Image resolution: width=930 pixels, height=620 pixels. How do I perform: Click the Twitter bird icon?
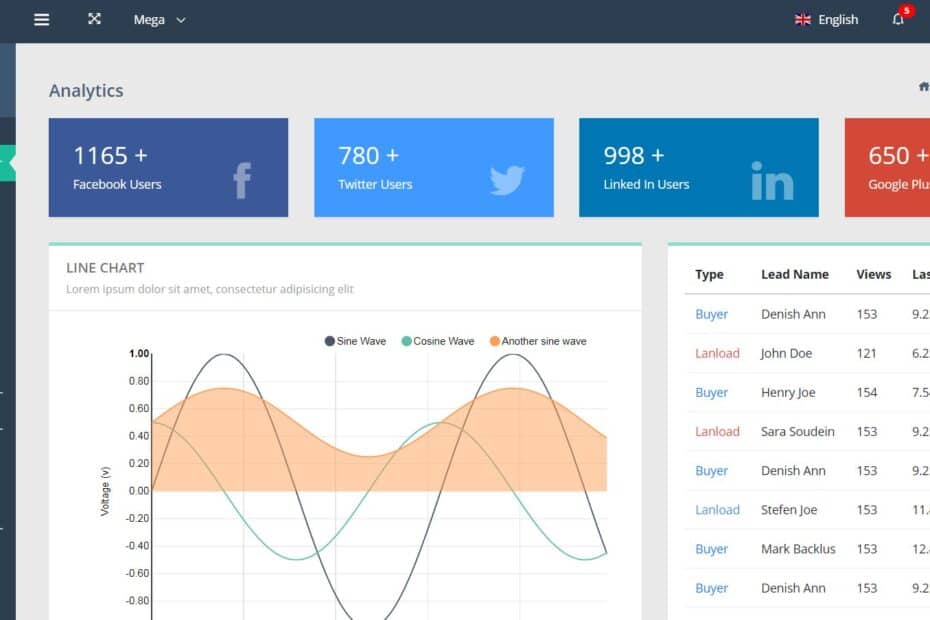coord(507,180)
